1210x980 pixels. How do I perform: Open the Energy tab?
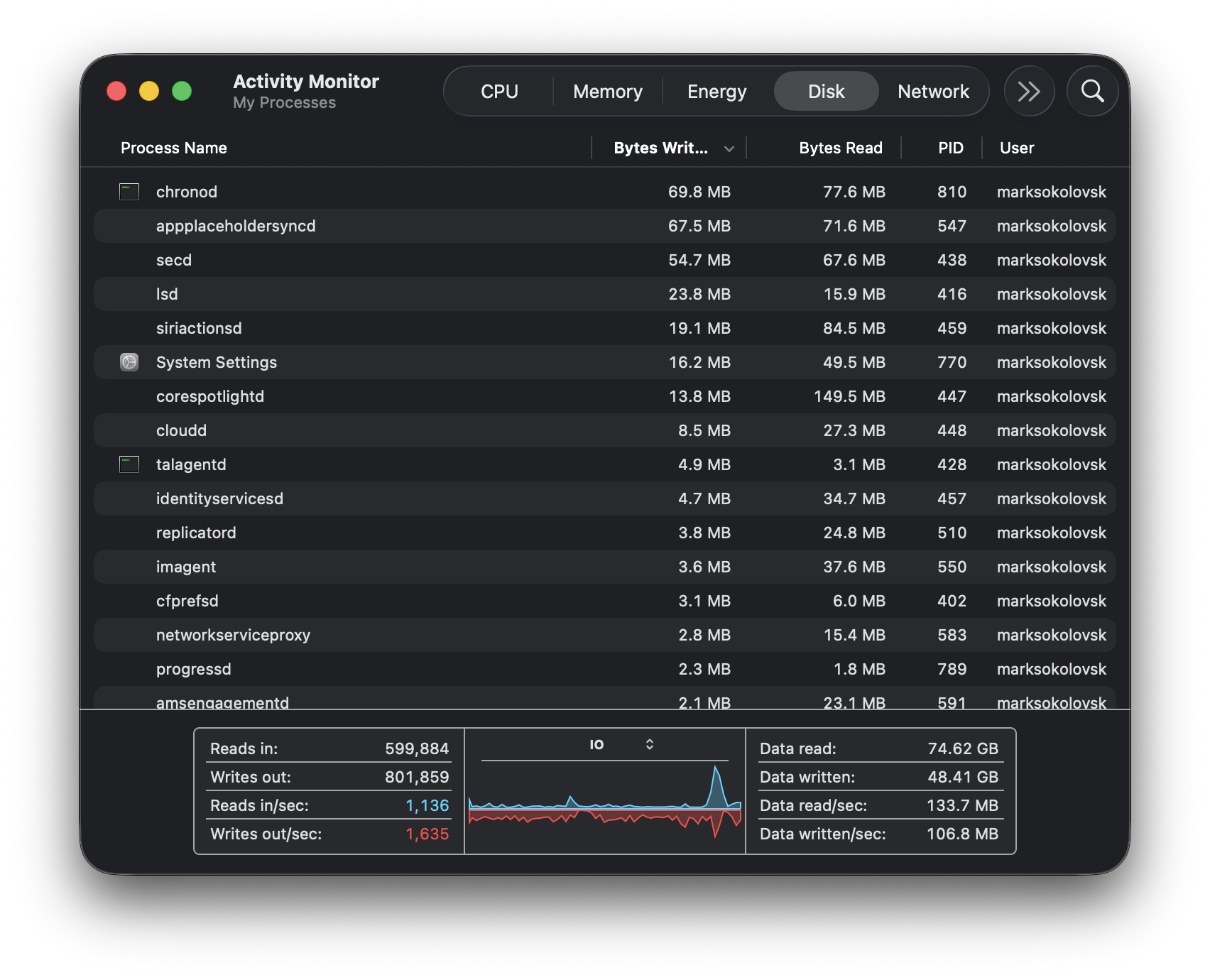[x=716, y=92]
